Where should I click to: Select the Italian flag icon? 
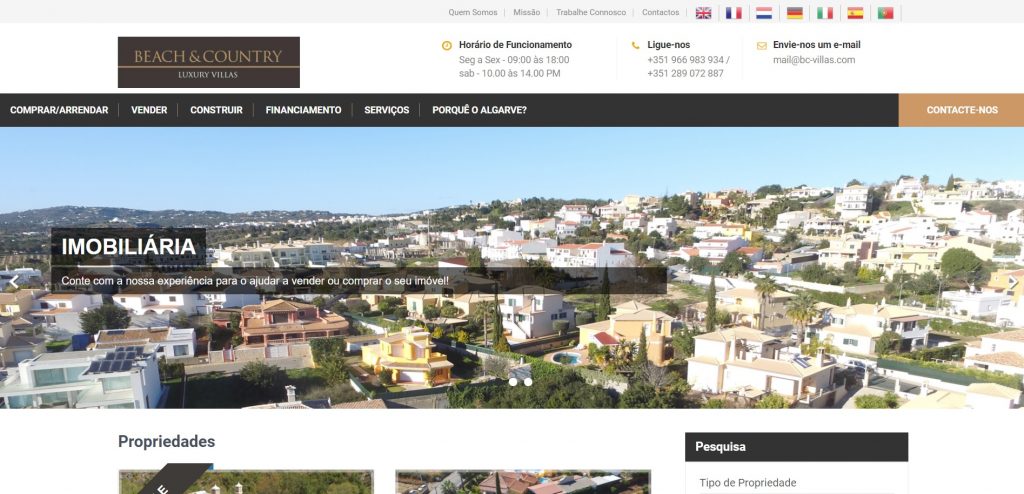click(825, 12)
